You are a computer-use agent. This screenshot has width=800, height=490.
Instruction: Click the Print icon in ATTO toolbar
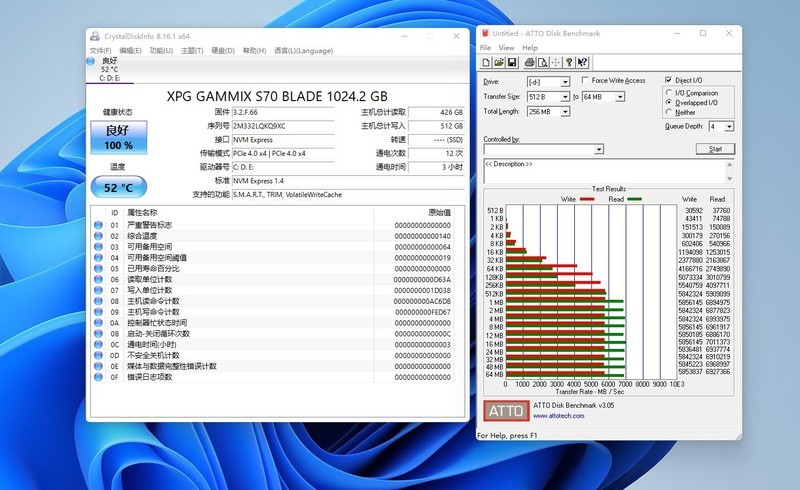point(530,63)
